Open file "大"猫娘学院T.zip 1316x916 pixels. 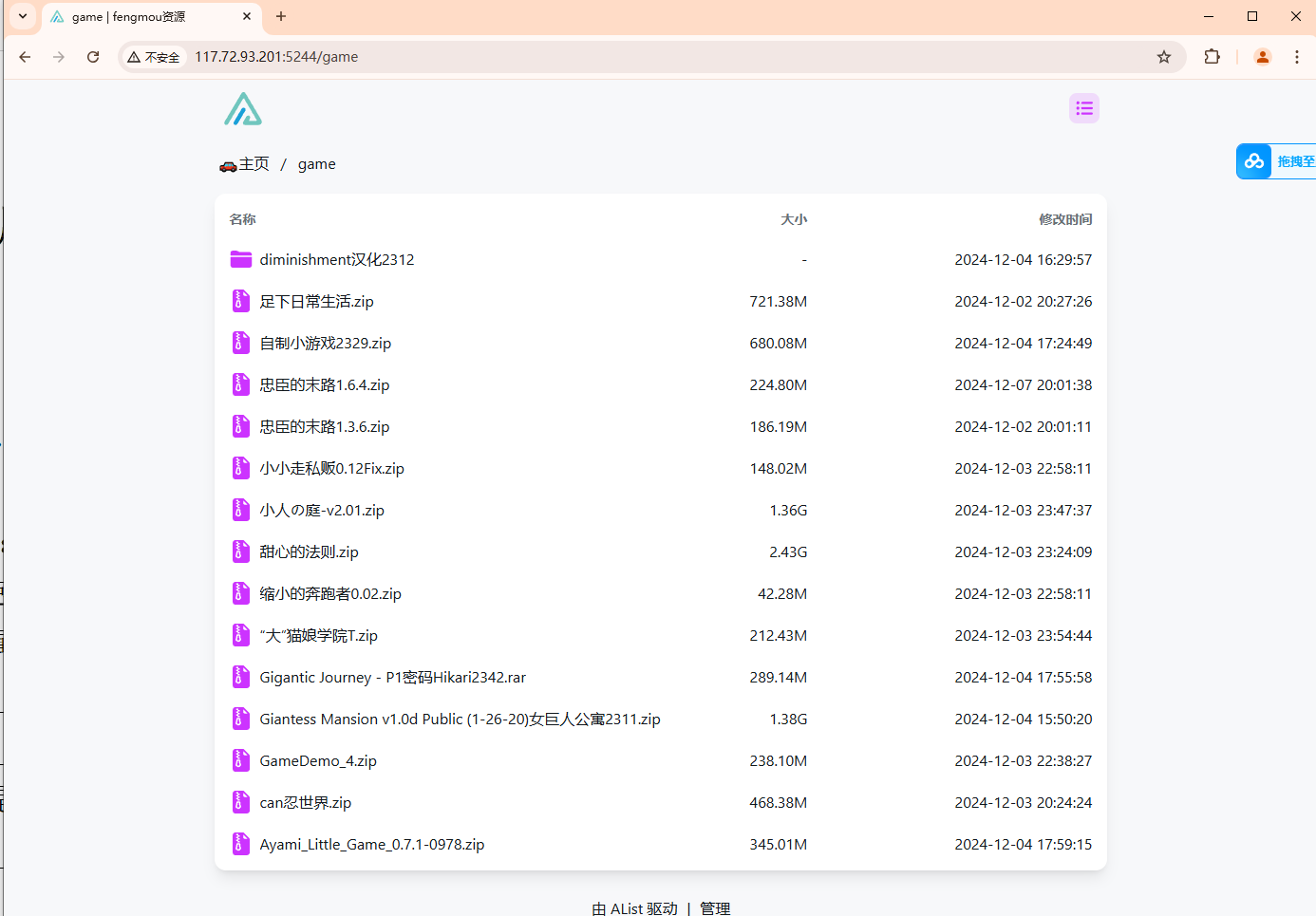[x=319, y=635]
